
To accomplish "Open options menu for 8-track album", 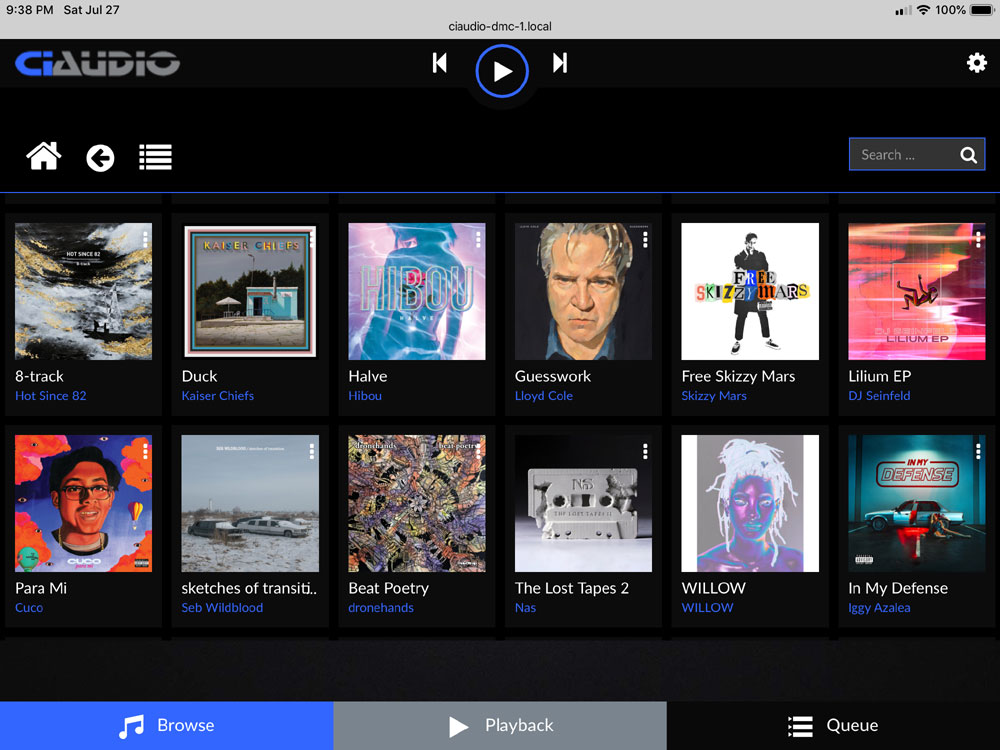I will point(145,239).
